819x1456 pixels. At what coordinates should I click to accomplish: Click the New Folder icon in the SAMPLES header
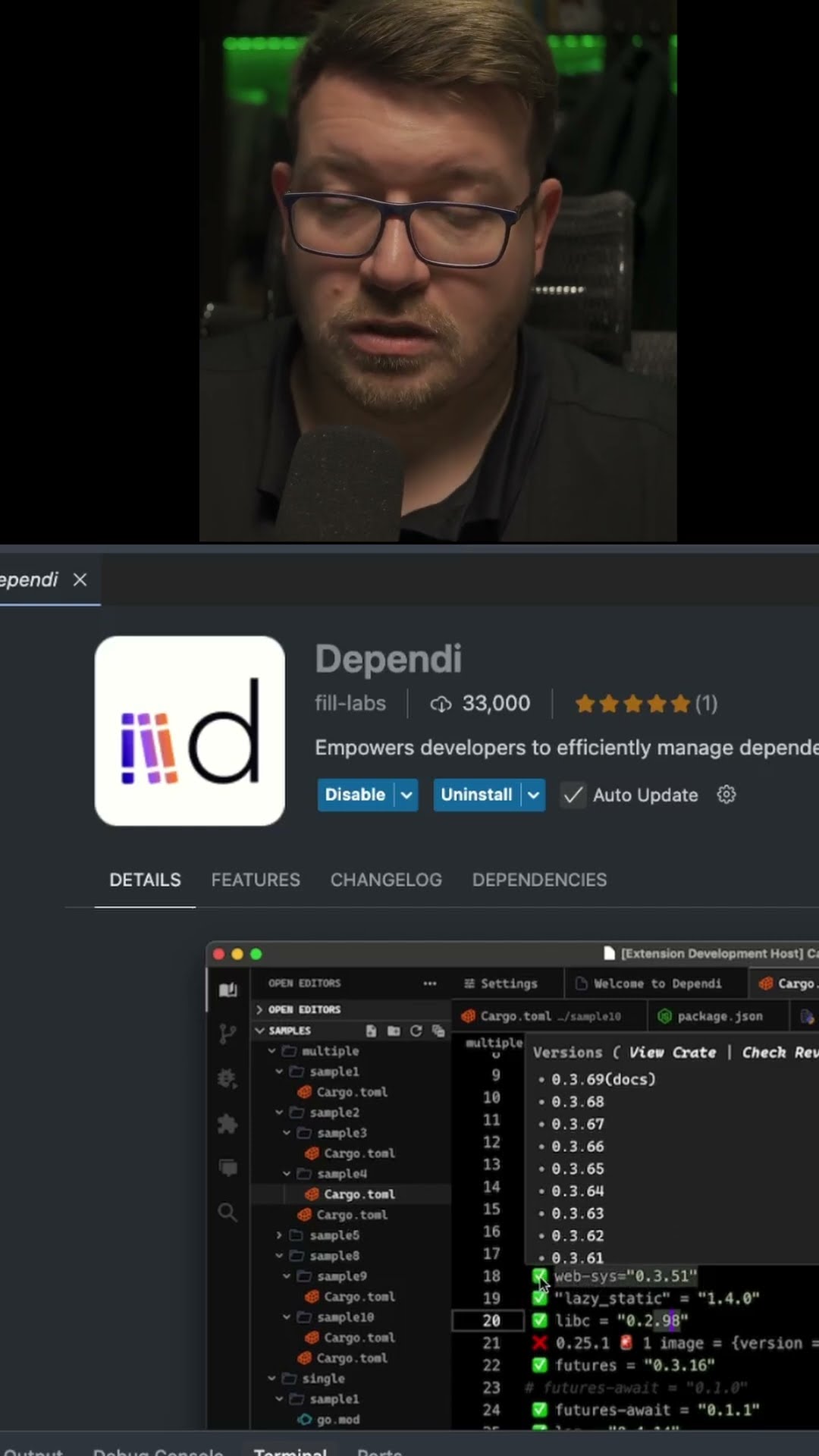394,1031
